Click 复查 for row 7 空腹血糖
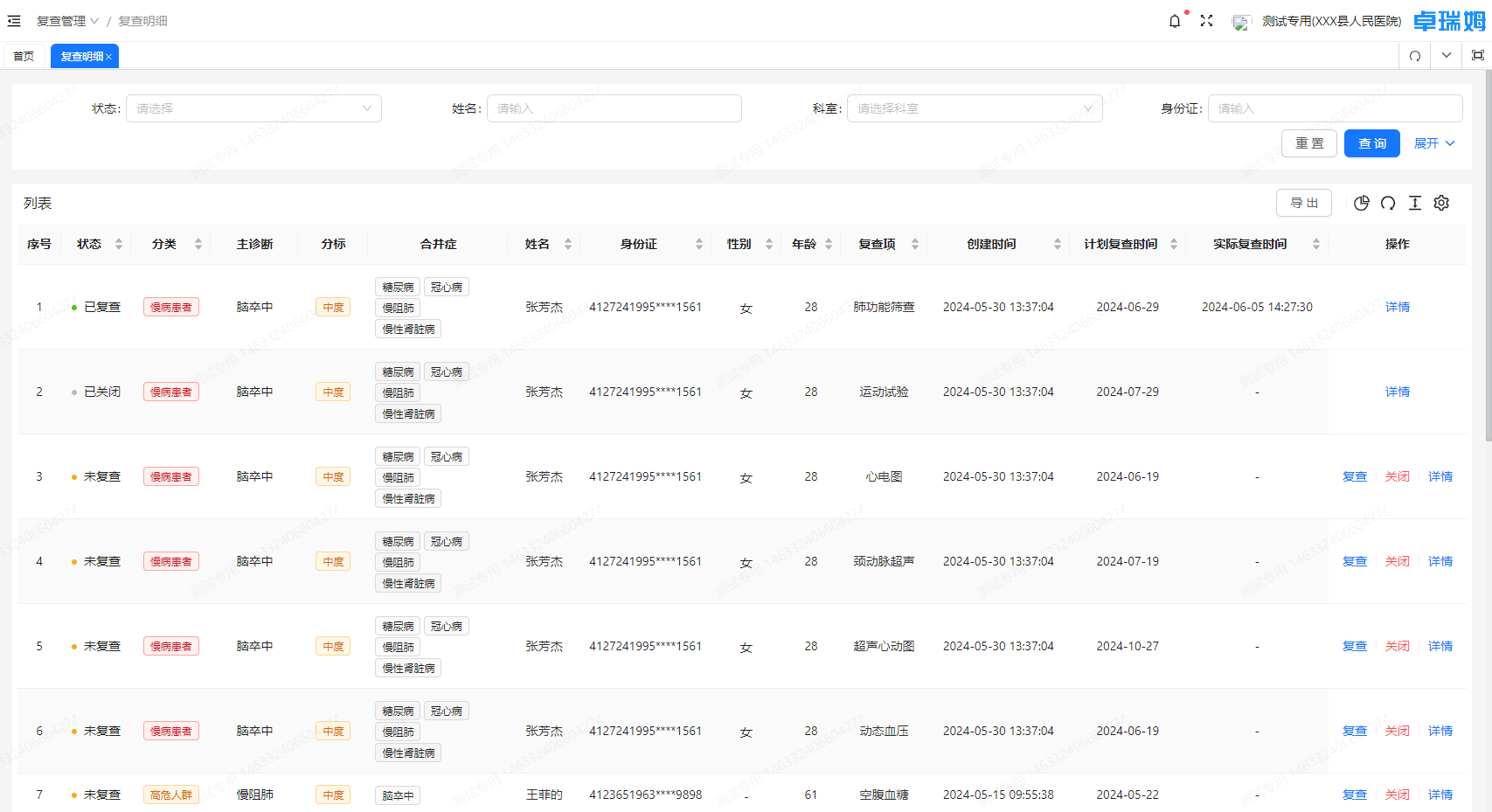The image size is (1492, 812). pyautogui.click(x=1355, y=795)
